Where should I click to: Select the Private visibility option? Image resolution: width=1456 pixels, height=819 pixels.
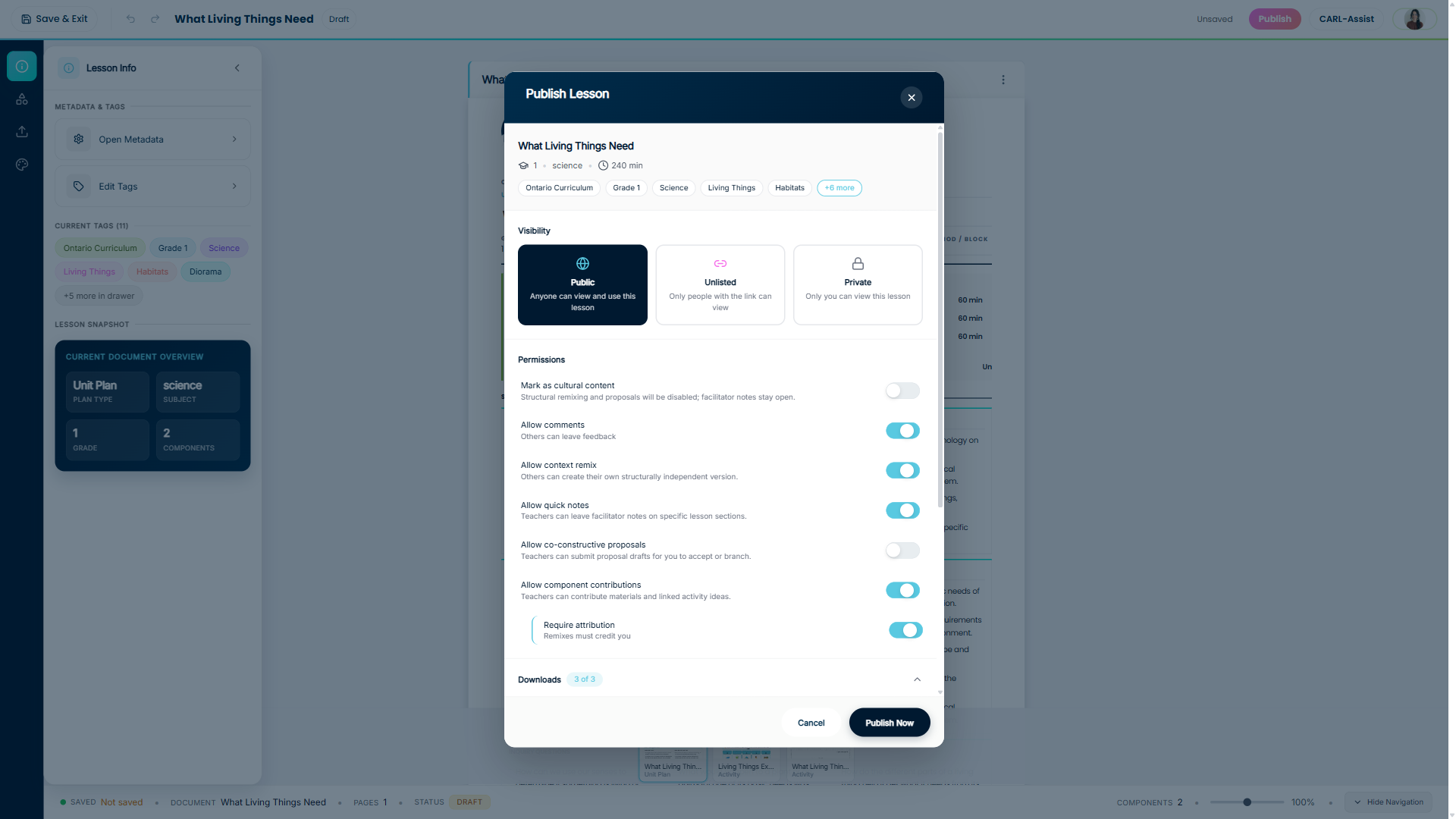click(857, 284)
